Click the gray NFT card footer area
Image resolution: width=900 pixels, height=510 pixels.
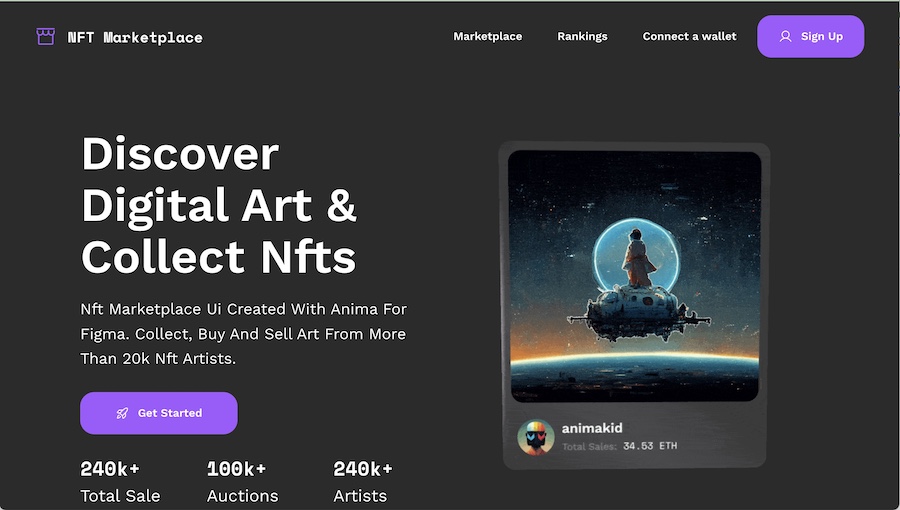(634, 436)
